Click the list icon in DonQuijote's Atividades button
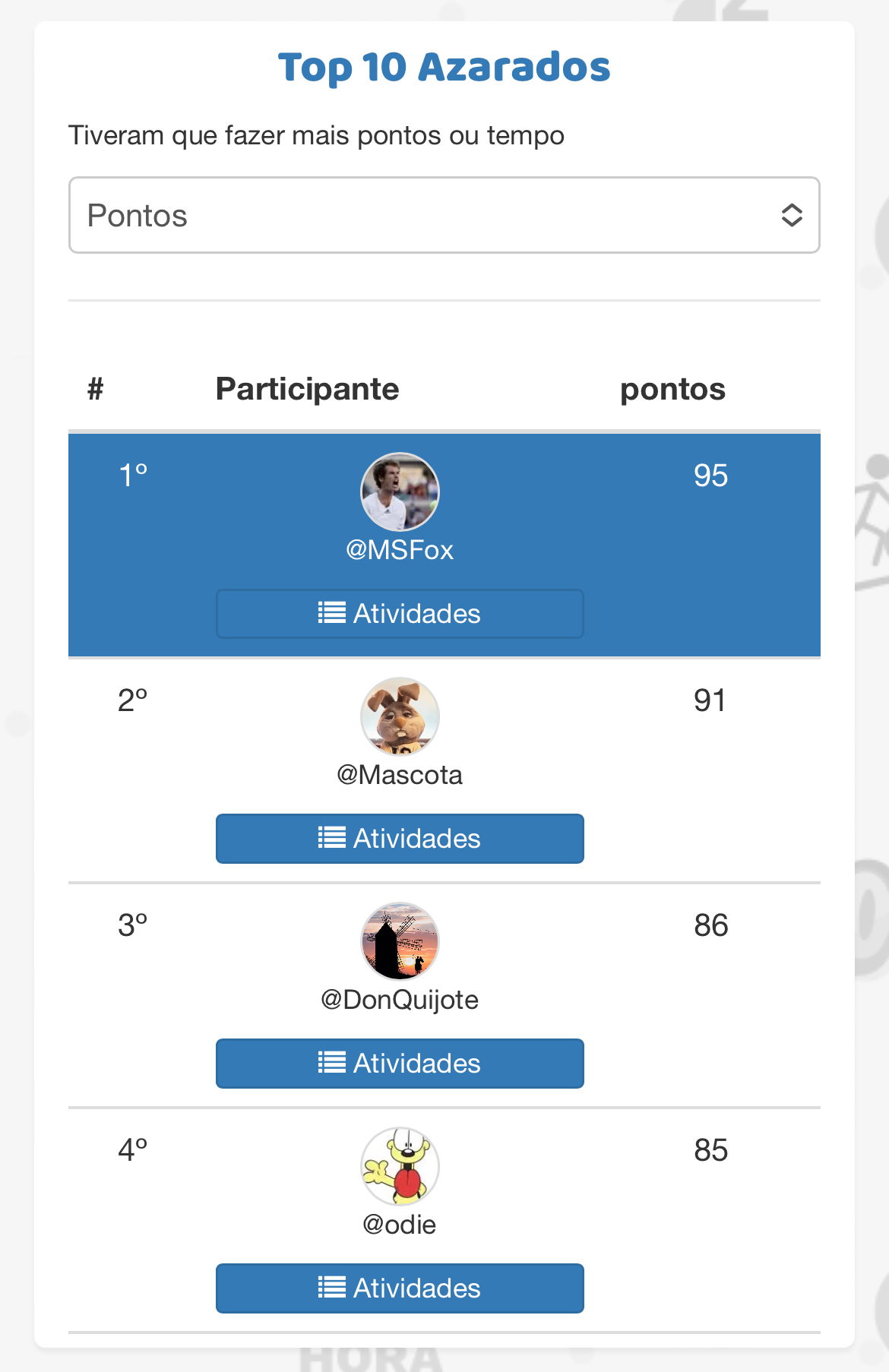Screen dimensions: 889x1372 (332, 1063)
